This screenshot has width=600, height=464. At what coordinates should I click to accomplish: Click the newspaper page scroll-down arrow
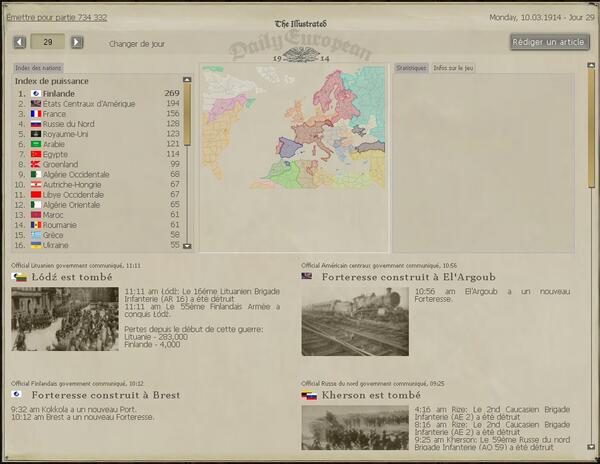[x=591, y=447]
